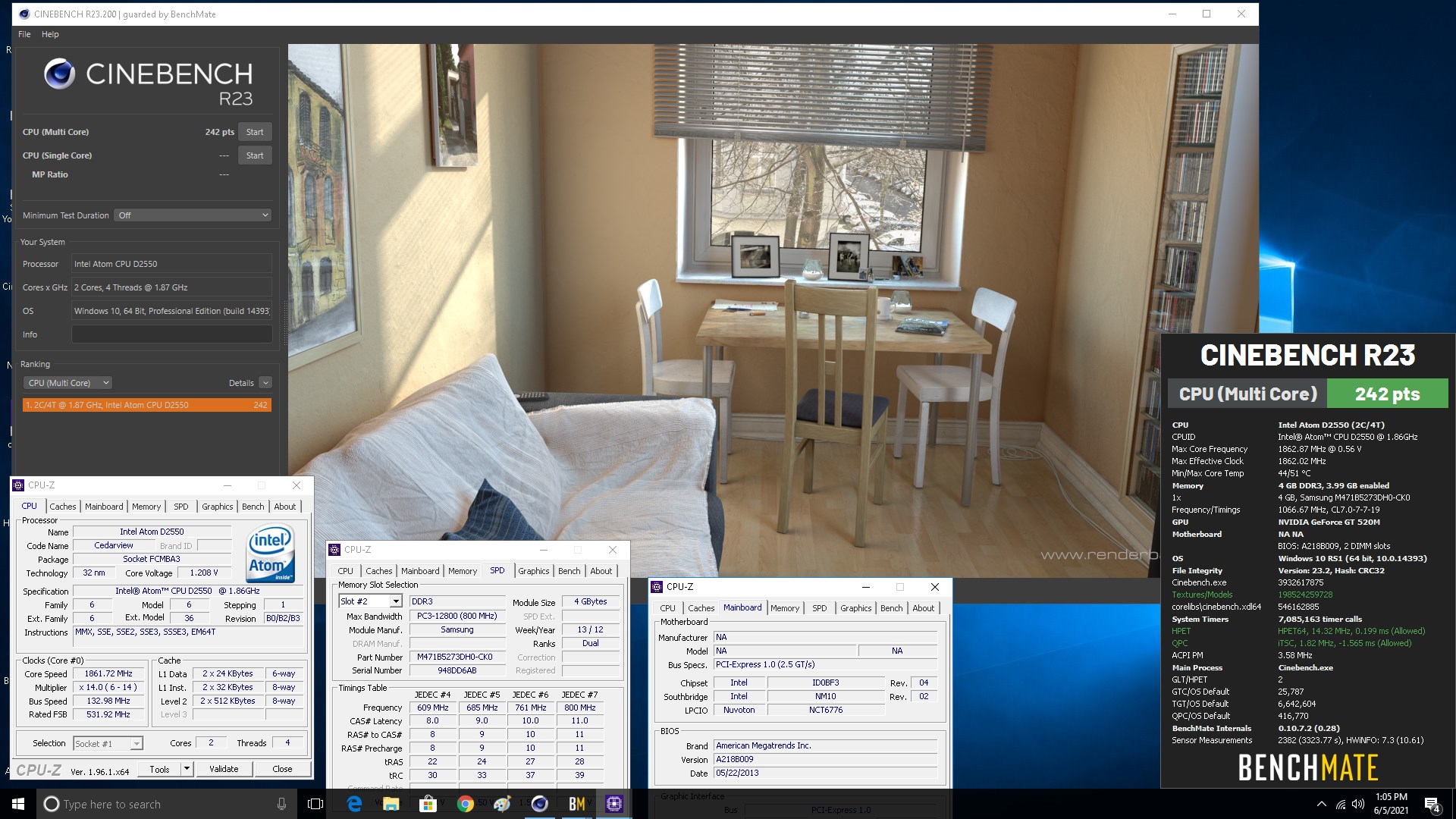Open the Help menu in Cinebench
This screenshot has height=819, width=1456.
[50, 34]
